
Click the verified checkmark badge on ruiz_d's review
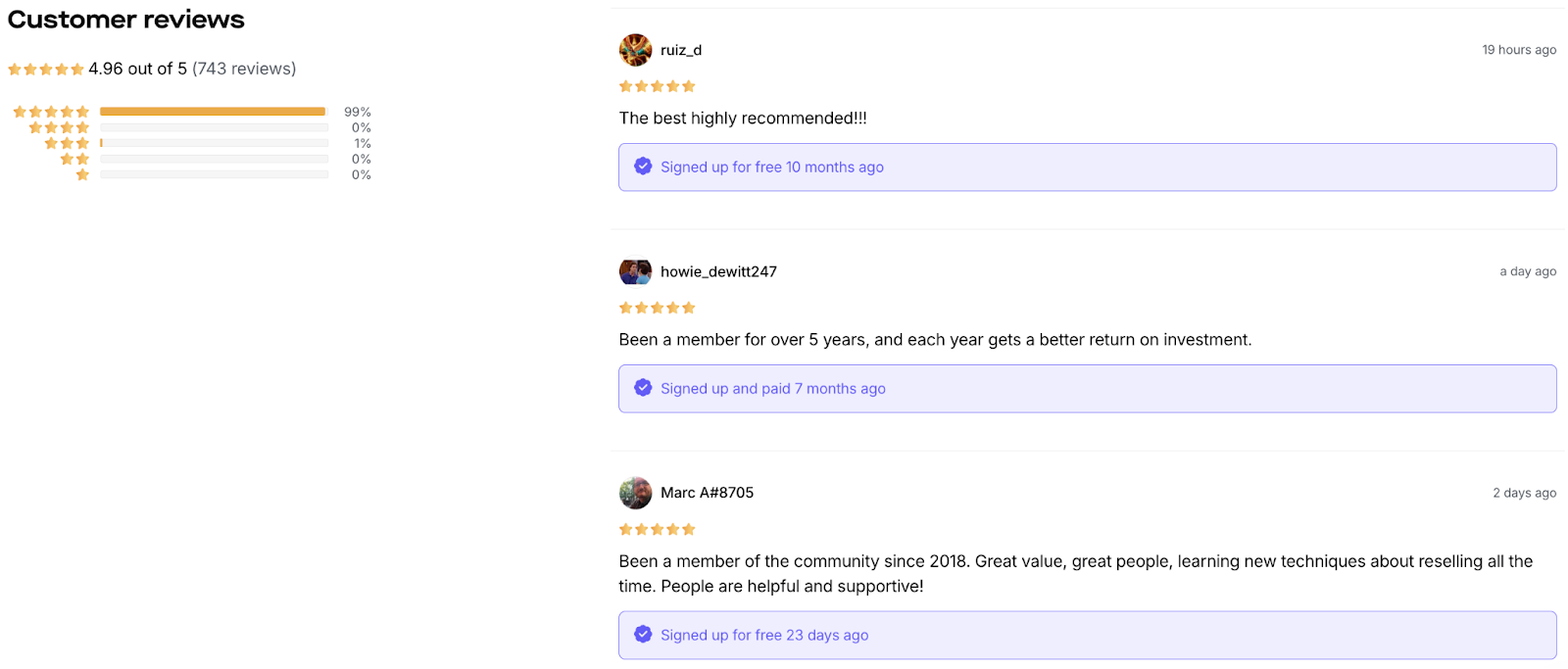(643, 166)
